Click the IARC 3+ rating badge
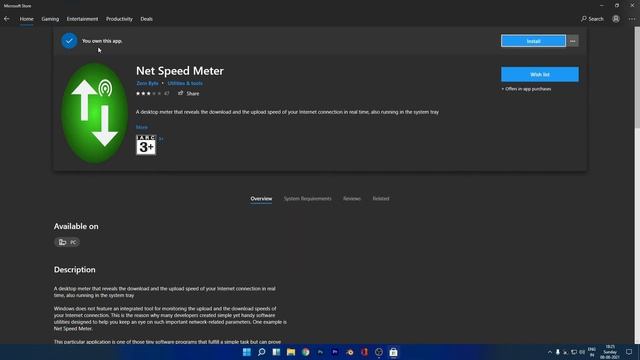This screenshot has height=360, width=640. click(x=146, y=144)
